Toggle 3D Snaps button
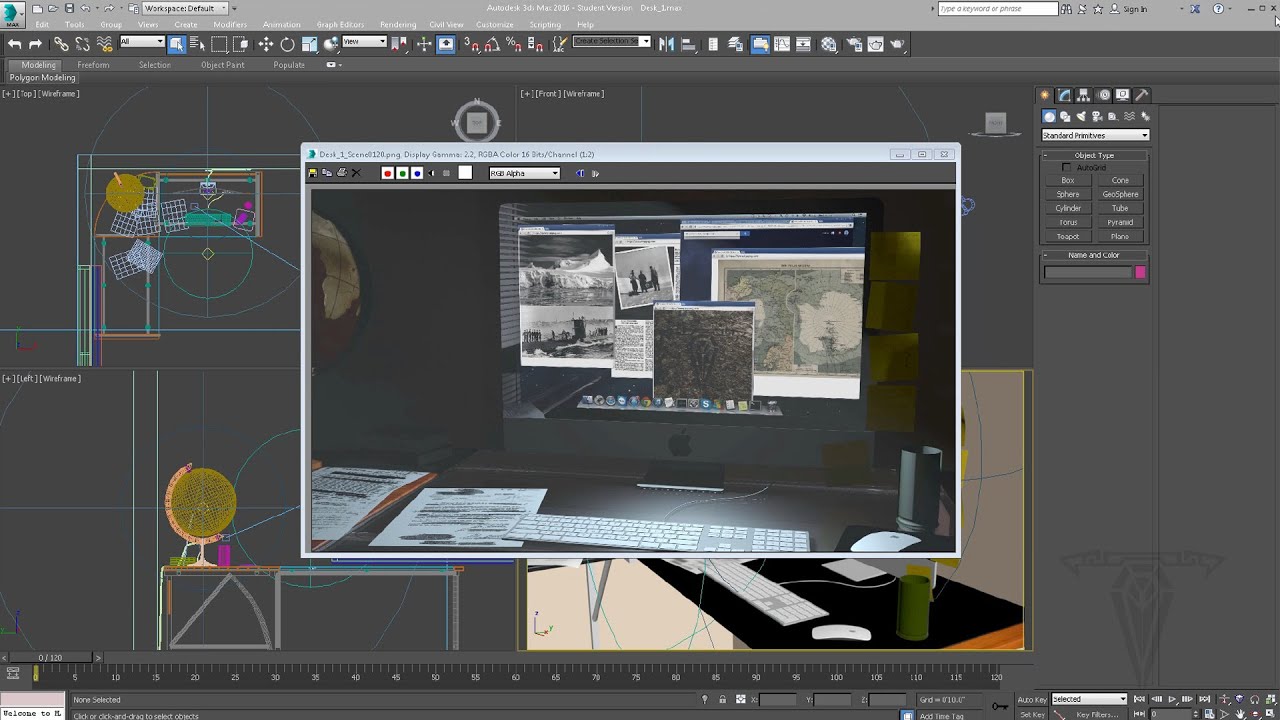Viewport: 1280px width, 720px height. (x=472, y=44)
